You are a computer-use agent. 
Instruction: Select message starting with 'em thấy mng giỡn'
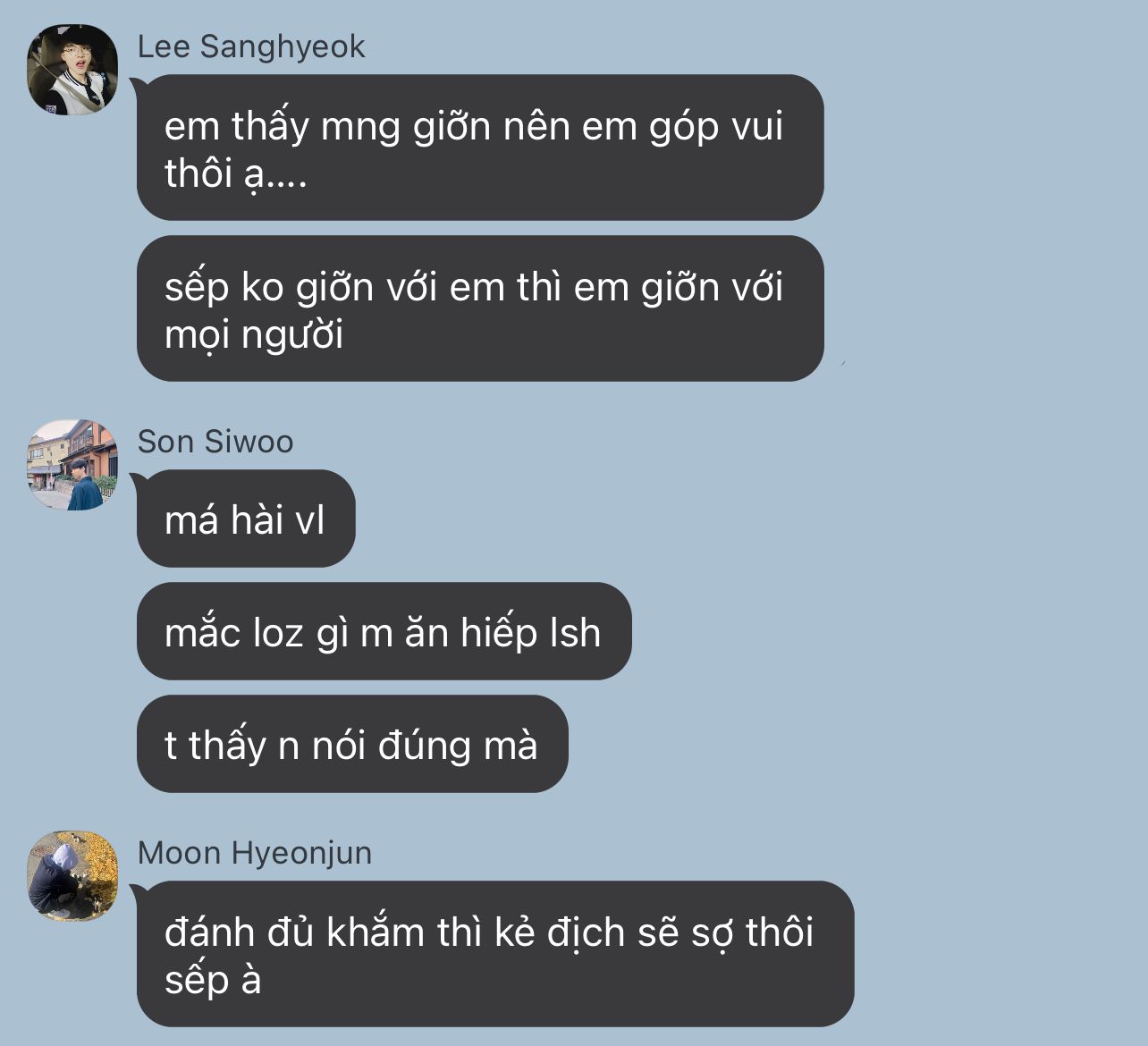pos(480,148)
